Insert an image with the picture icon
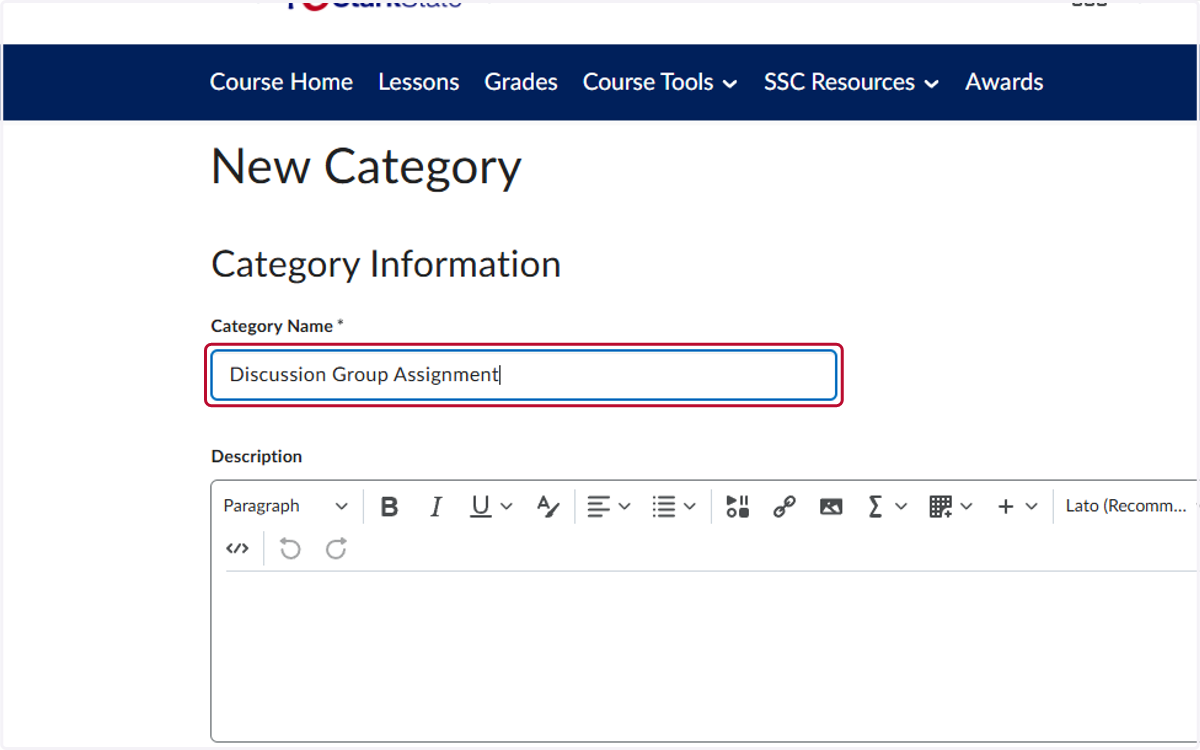This screenshot has width=1200, height=750. click(830, 507)
